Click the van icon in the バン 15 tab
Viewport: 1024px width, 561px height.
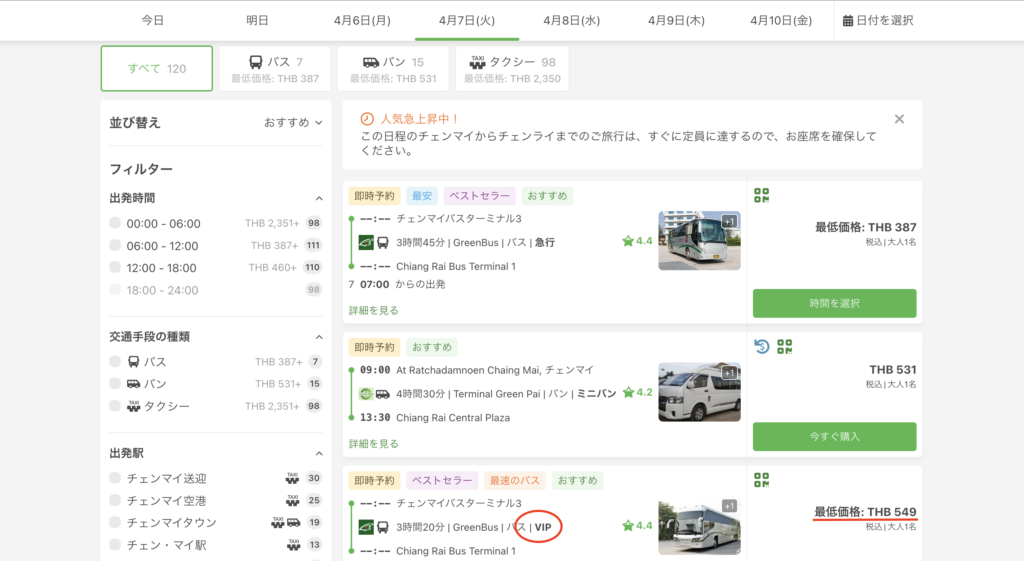(370, 62)
